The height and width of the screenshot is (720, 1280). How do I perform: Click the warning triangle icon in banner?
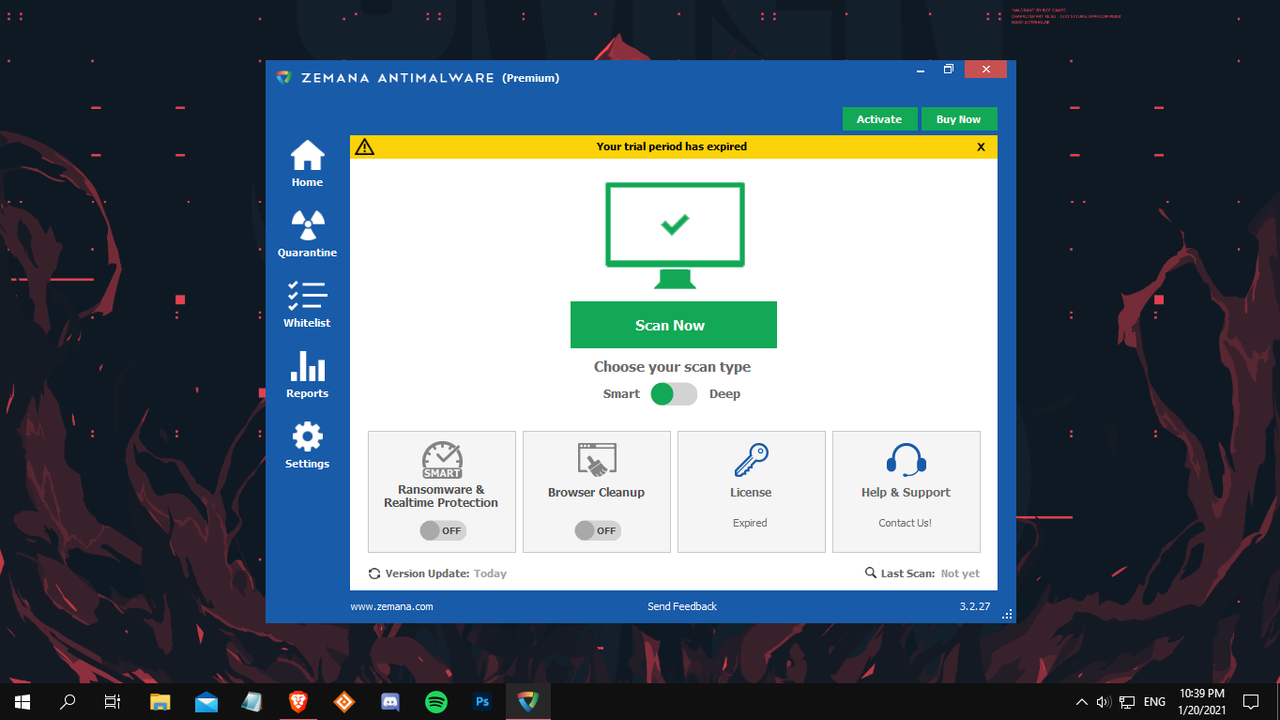click(365, 147)
